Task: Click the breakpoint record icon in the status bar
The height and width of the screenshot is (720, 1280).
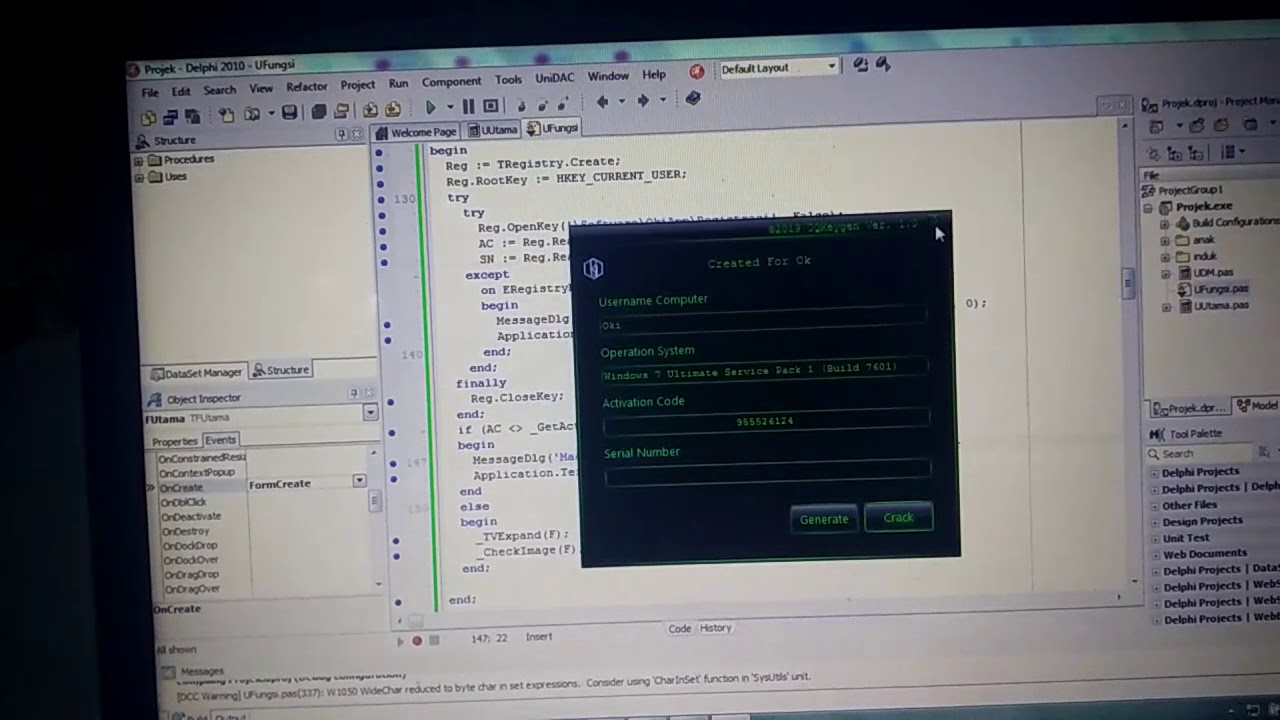Action: [417, 641]
